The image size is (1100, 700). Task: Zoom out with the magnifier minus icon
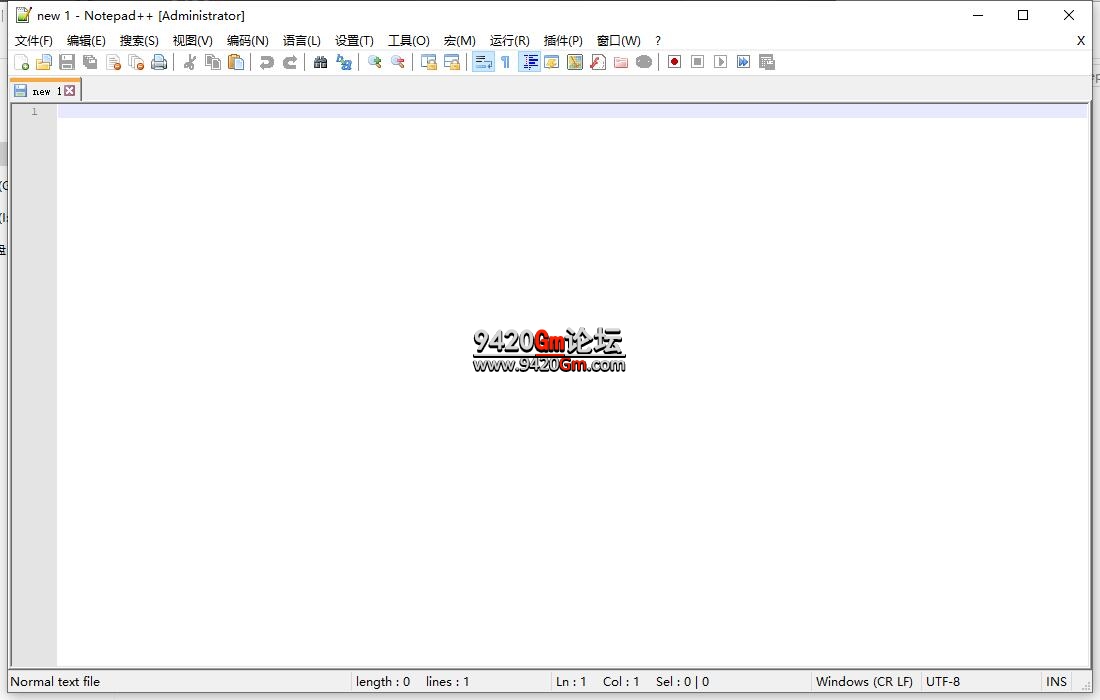[398, 62]
